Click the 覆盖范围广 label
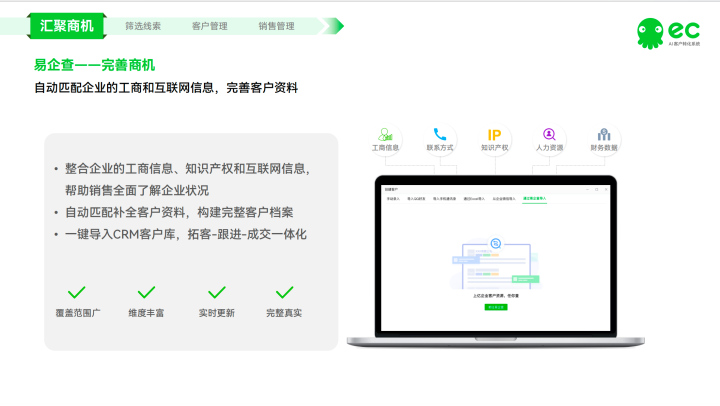Viewport: 720px width, 406px height. click(x=78, y=313)
